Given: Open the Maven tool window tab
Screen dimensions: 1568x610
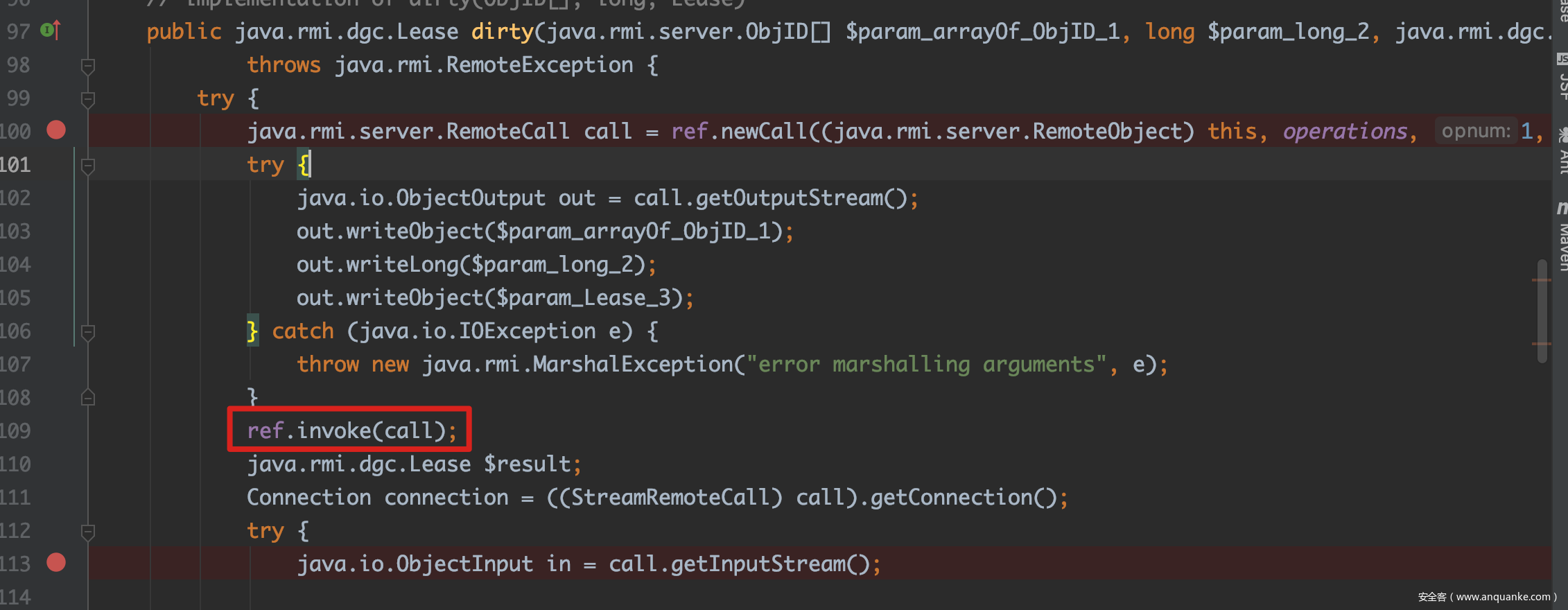Looking at the screenshot, I should coord(1562,247).
